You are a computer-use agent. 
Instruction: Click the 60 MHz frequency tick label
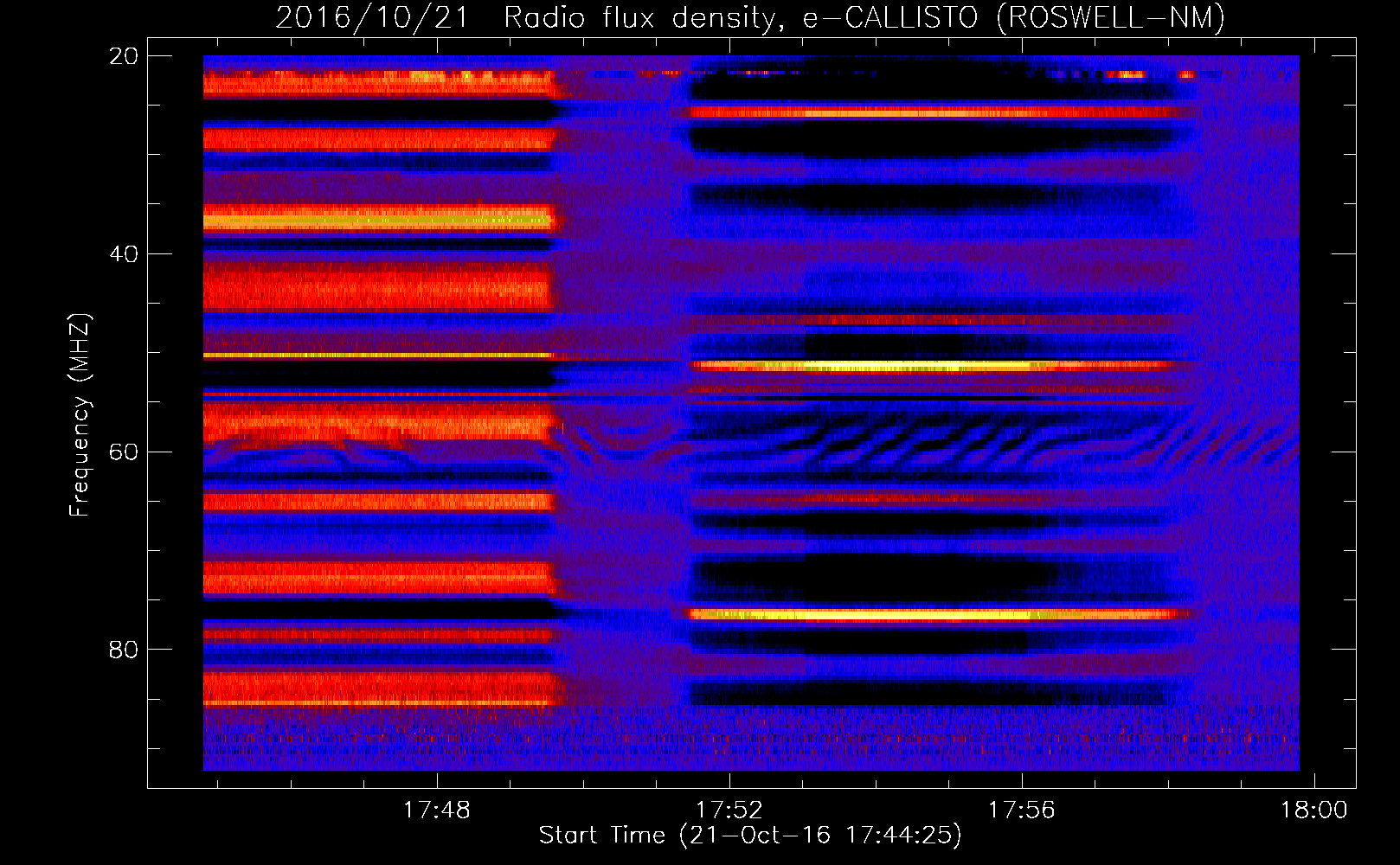coord(123,452)
